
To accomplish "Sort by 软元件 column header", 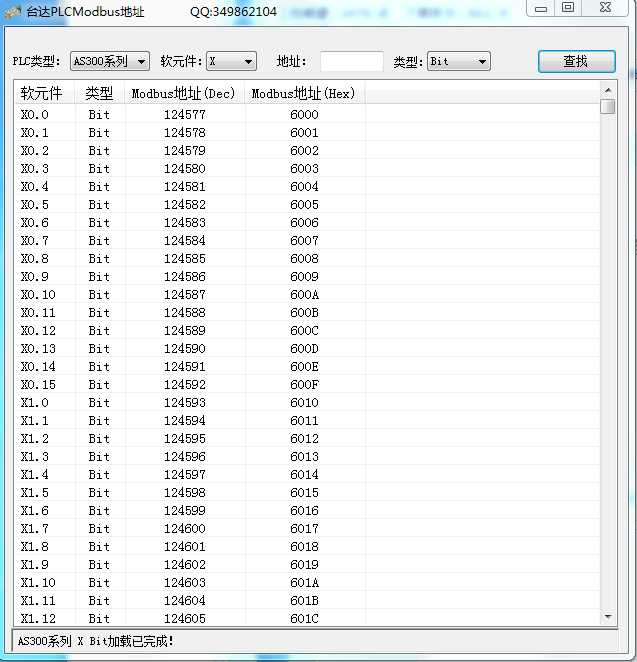I will 42,94.
